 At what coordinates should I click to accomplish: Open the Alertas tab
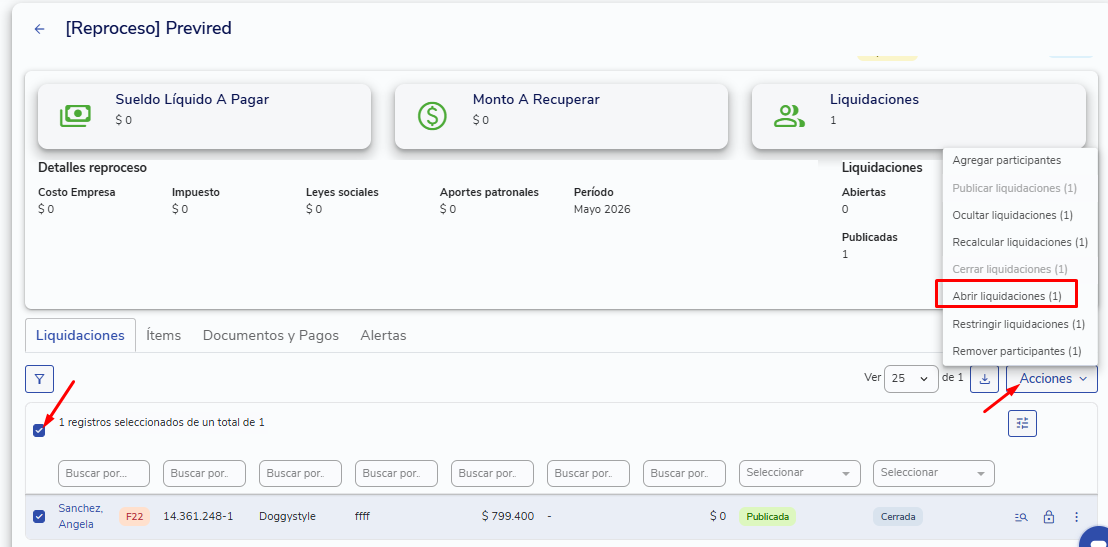[x=383, y=336]
